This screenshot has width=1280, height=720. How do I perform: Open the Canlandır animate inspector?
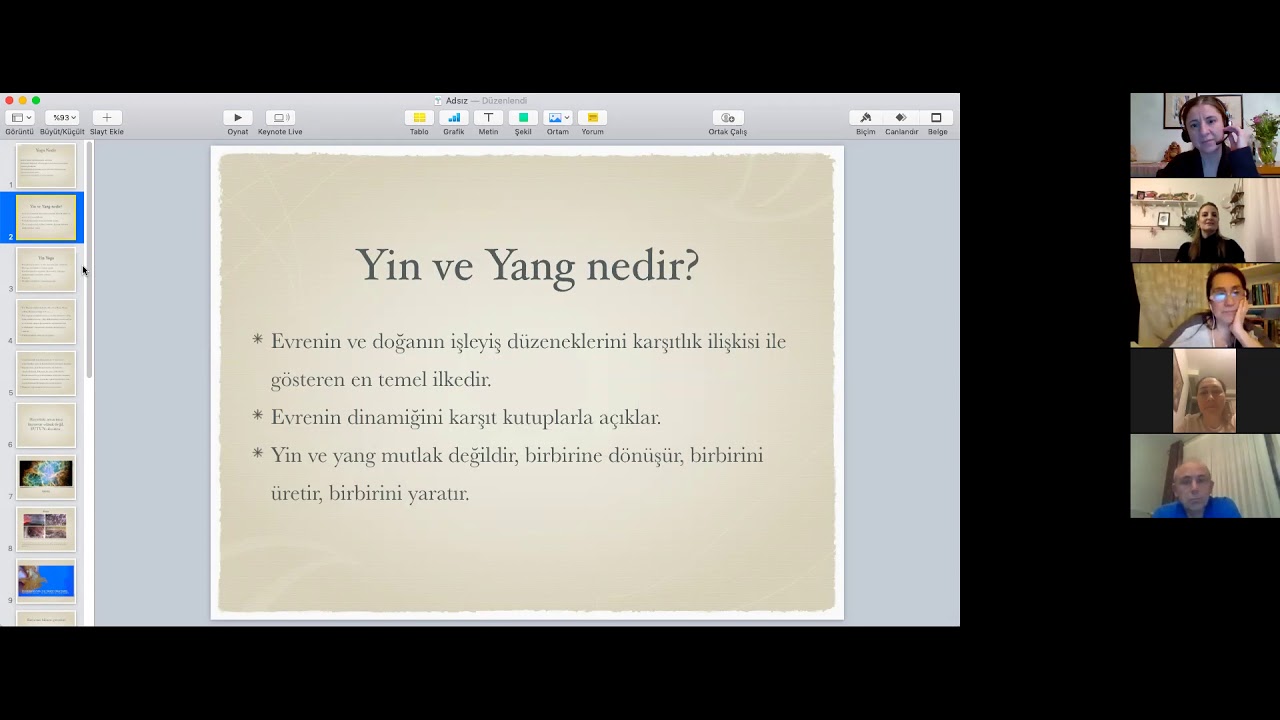[x=901, y=118]
